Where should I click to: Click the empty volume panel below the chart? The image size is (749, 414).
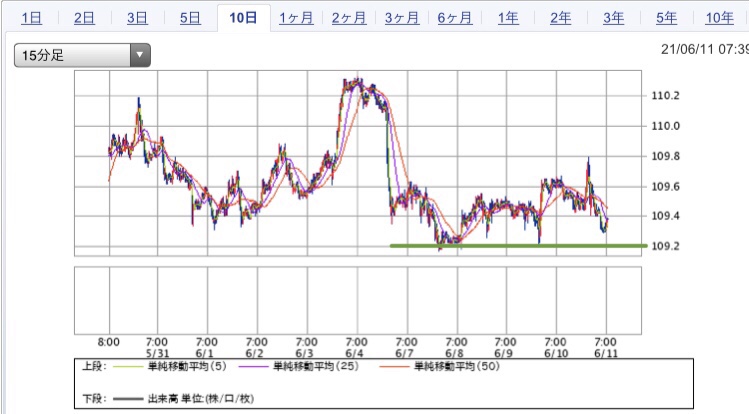click(x=358, y=300)
